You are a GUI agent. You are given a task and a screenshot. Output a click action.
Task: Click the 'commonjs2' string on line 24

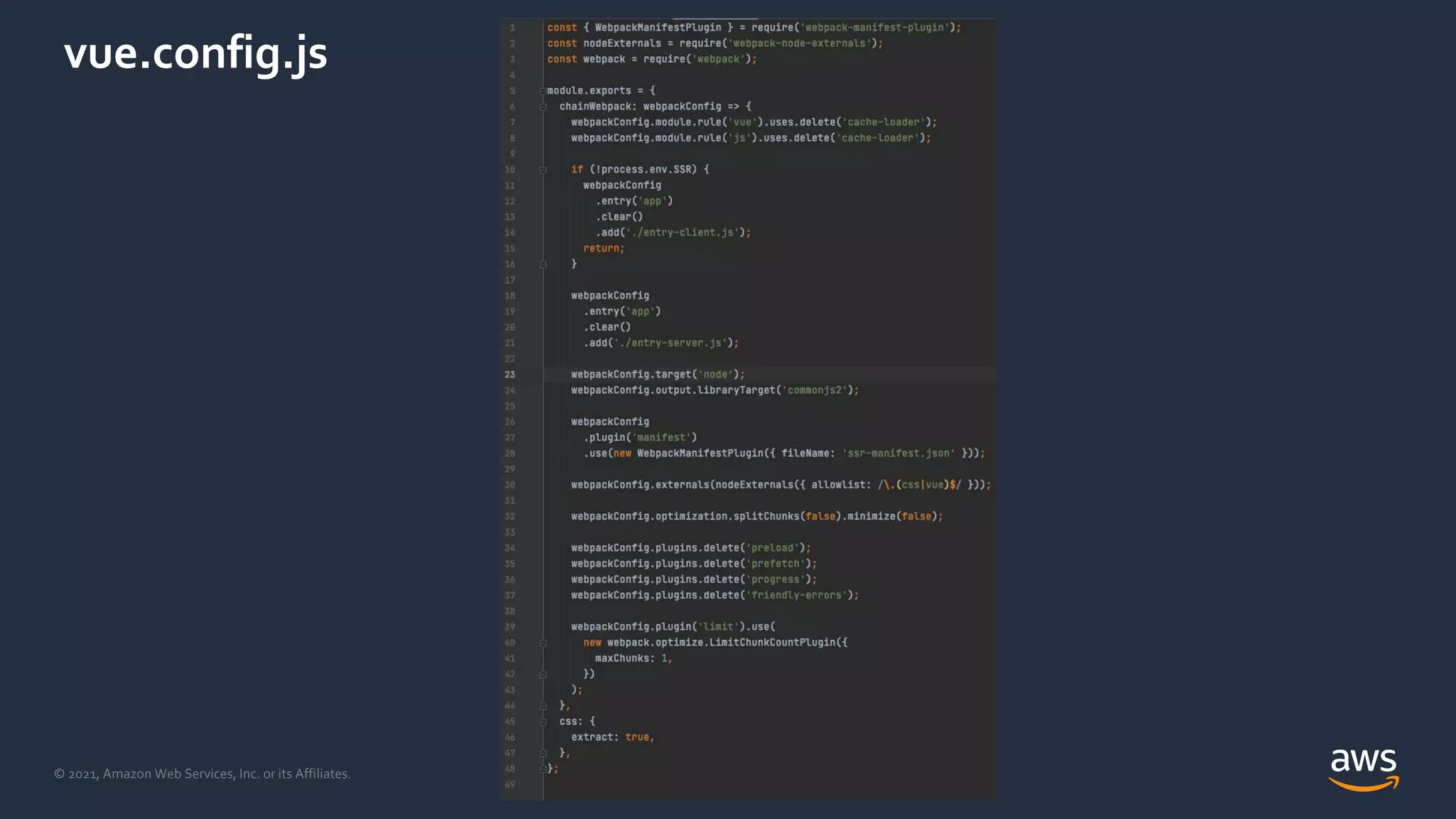pyautogui.click(x=815, y=390)
